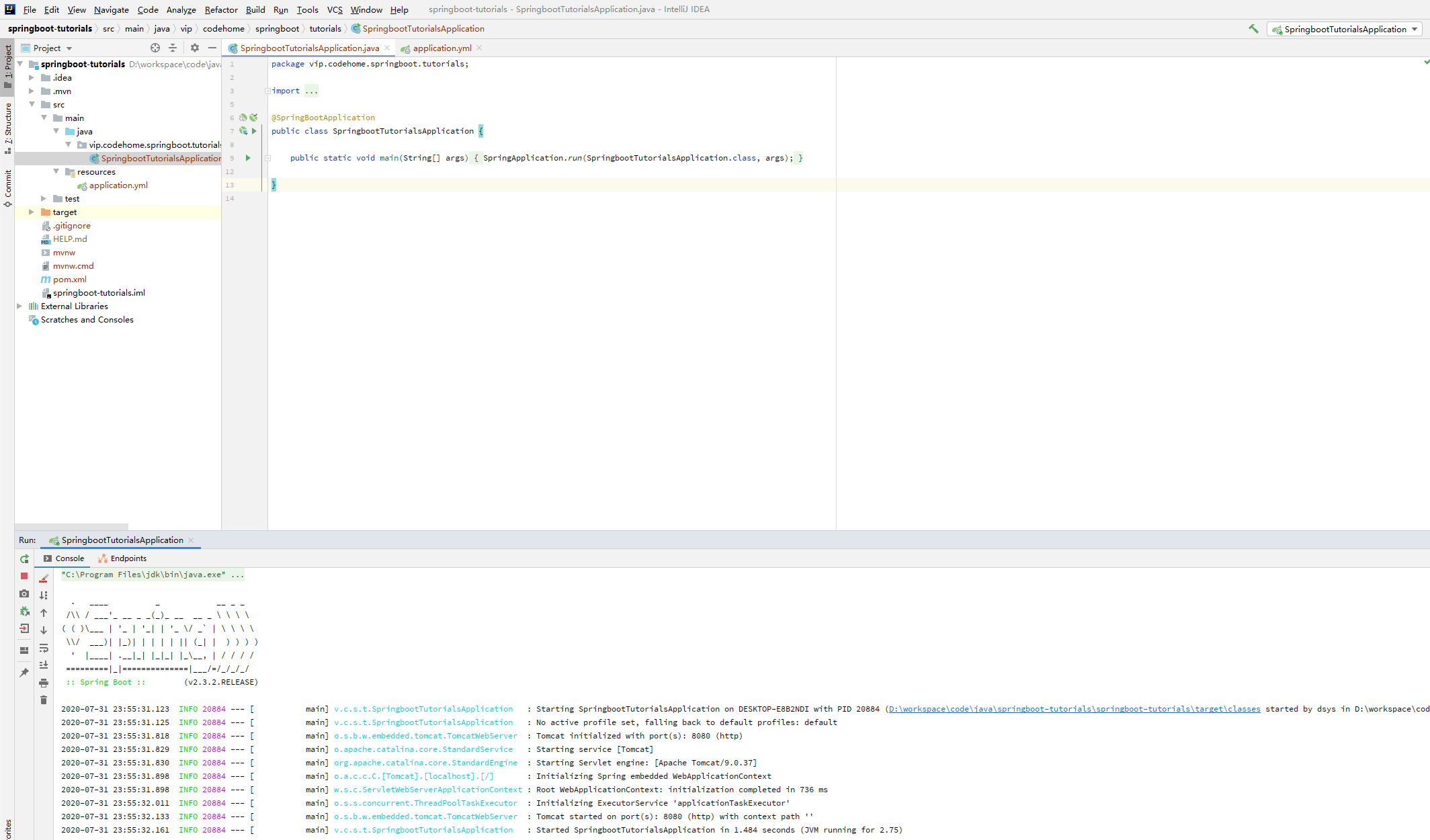
Task: Expand the target folder in project tree
Action: pyautogui.click(x=31, y=212)
